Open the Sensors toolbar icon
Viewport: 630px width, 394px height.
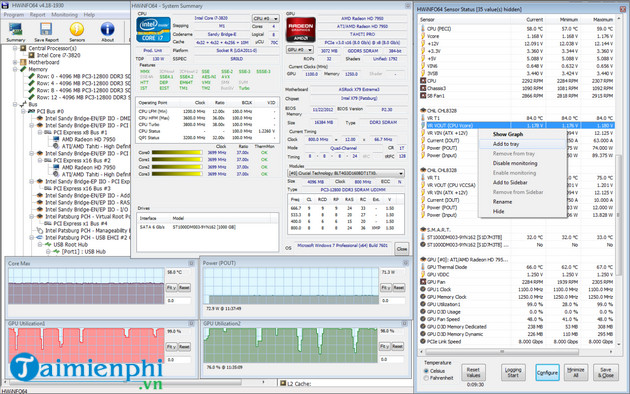(77, 29)
